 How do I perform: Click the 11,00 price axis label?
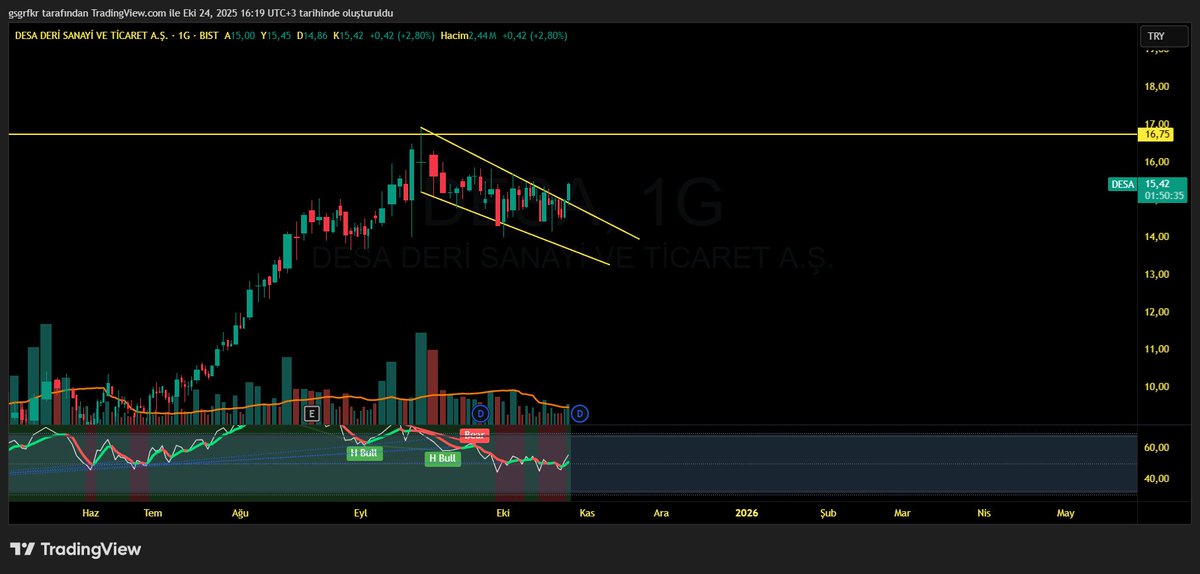(x=1157, y=349)
